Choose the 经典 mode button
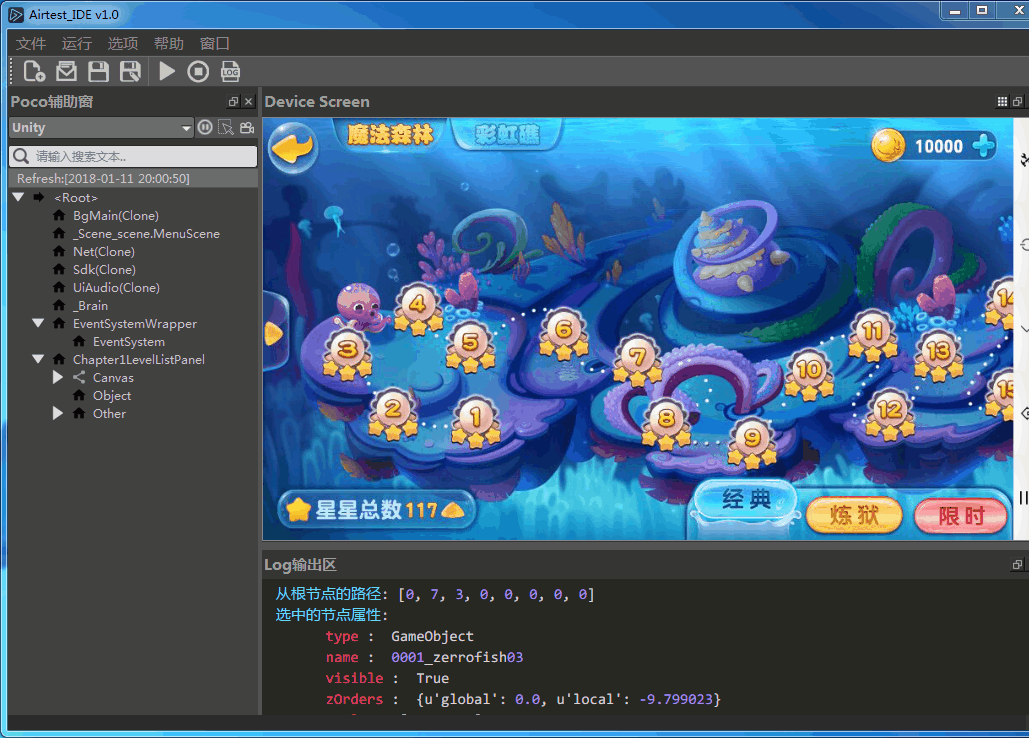Image resolution: width=1029 pixels, height=738 pixels. tap(746, 500)
